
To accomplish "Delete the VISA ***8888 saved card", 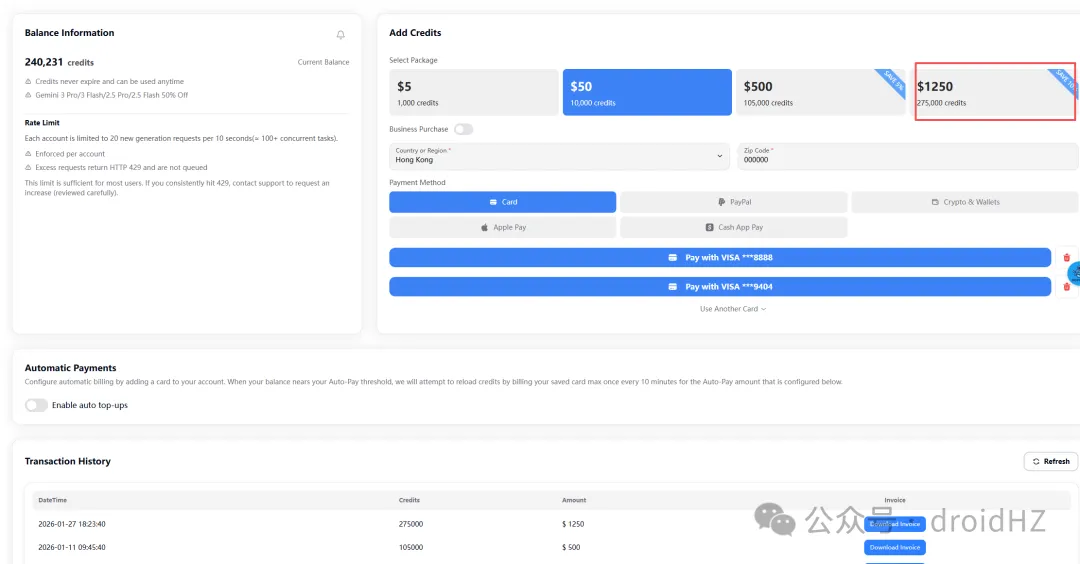I will (1066, 258).
